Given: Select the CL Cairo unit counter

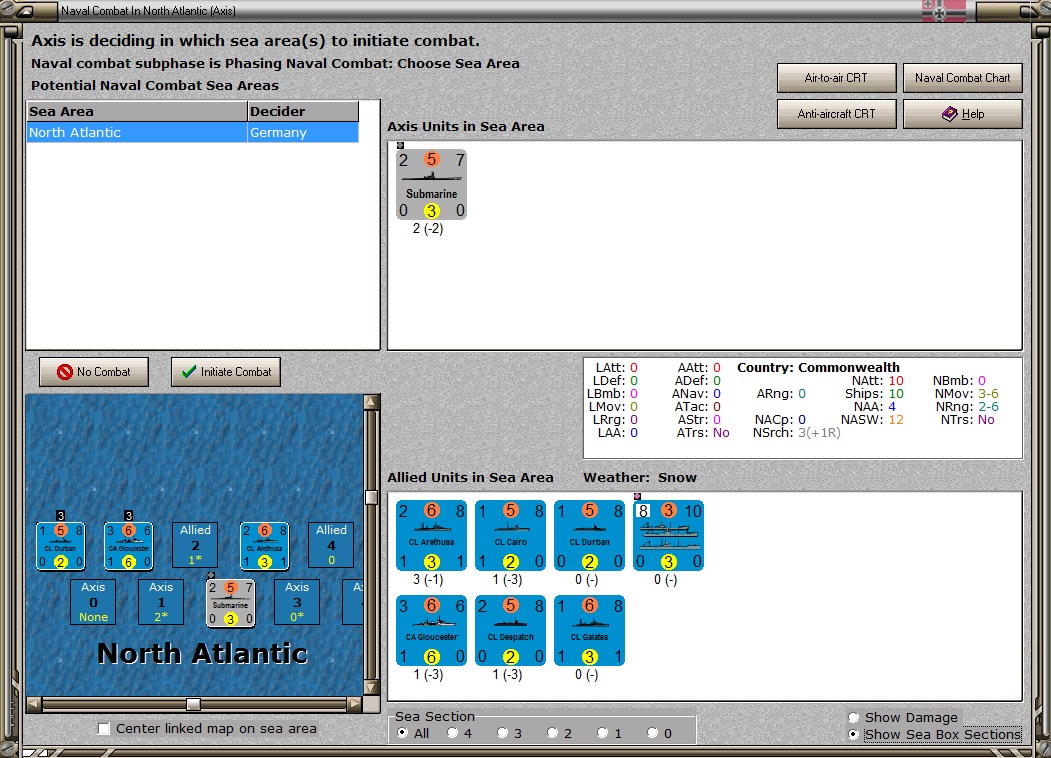Looking at the screenshot, I should (x=510, y=535).
